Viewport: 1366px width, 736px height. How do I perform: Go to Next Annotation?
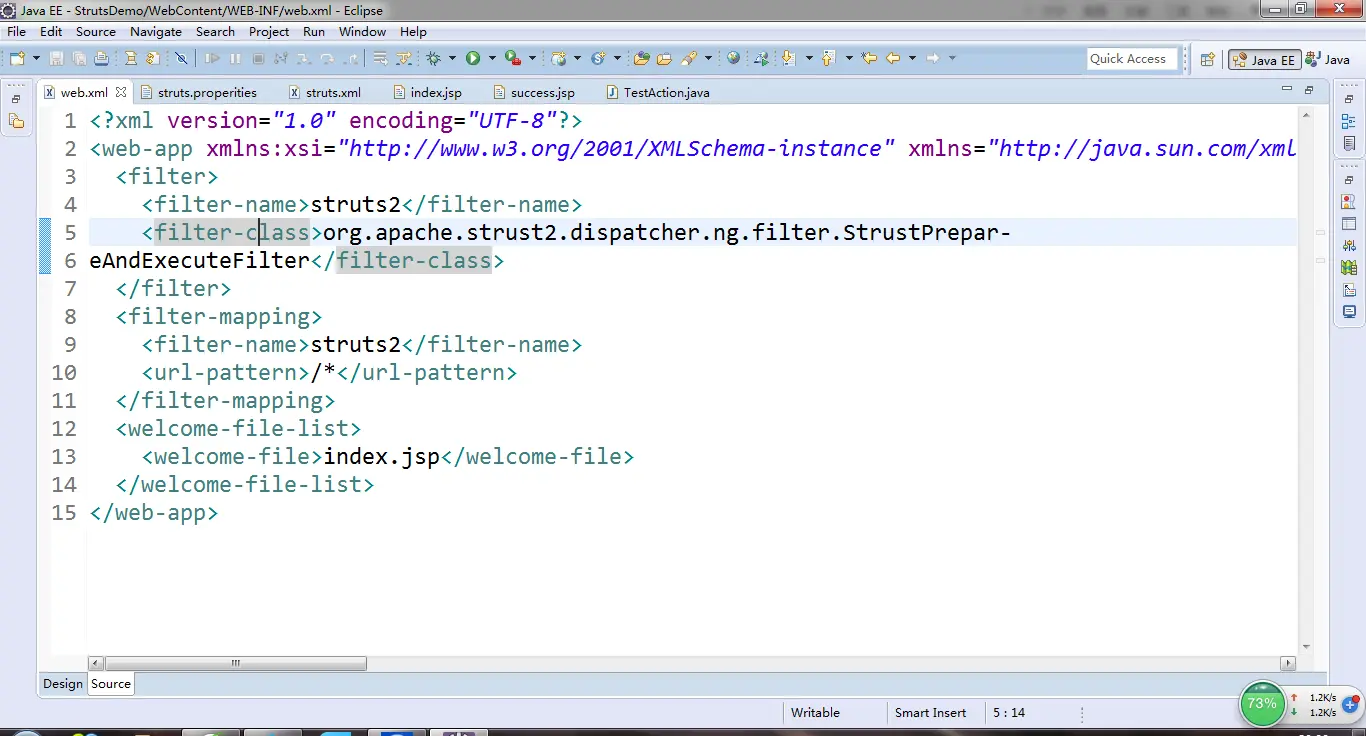(789, 58)
